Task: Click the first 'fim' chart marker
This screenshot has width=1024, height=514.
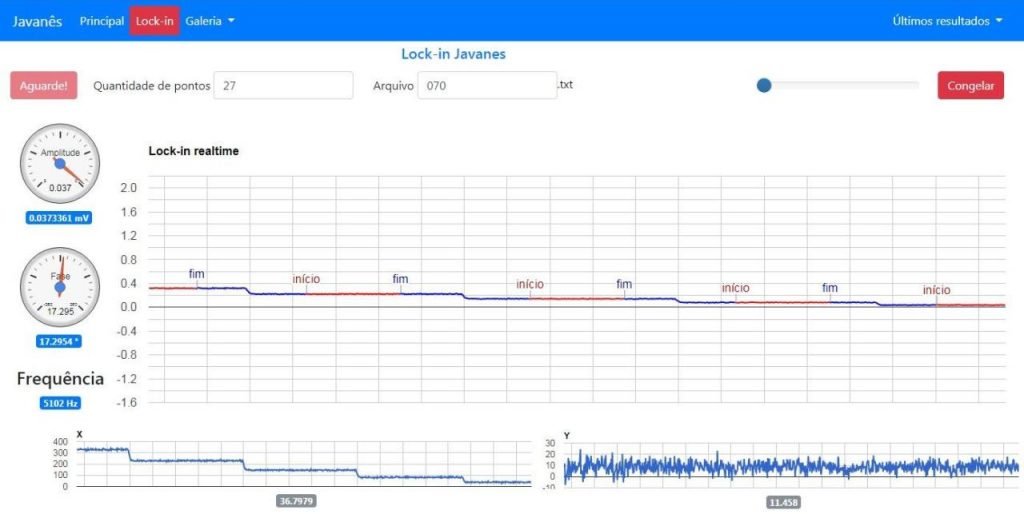Action: click(x=196, y=274)
